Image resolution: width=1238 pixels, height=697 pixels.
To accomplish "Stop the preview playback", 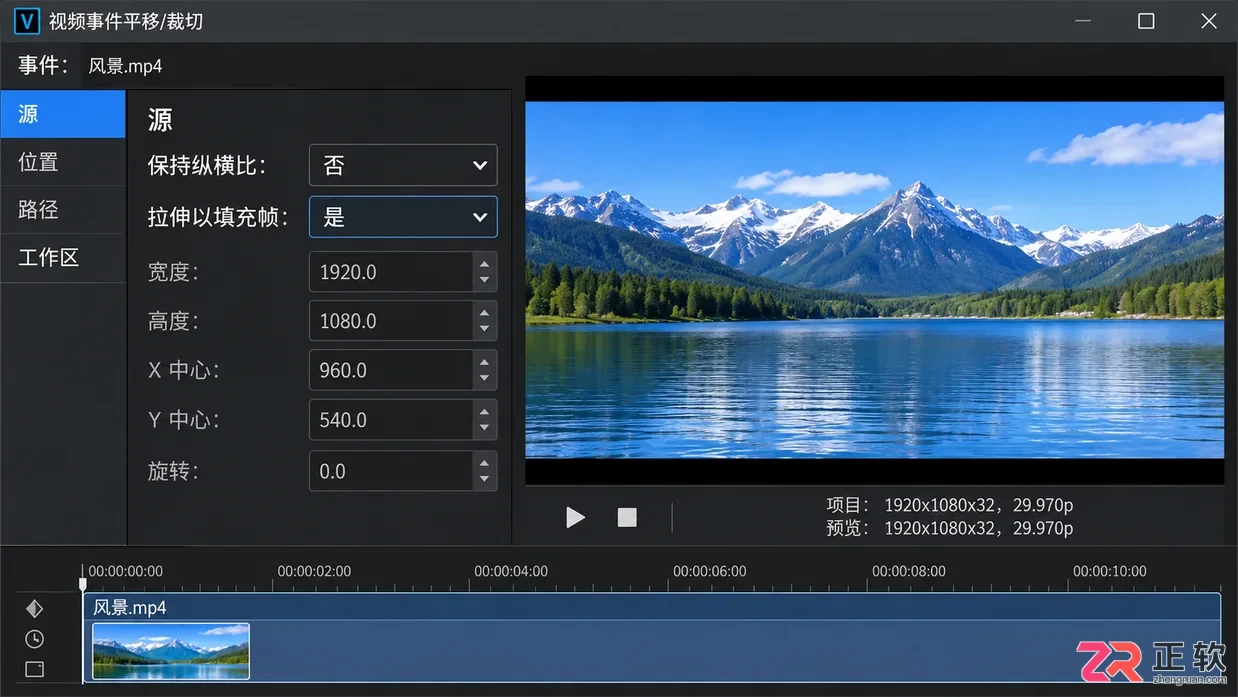I will click(627, 517).
